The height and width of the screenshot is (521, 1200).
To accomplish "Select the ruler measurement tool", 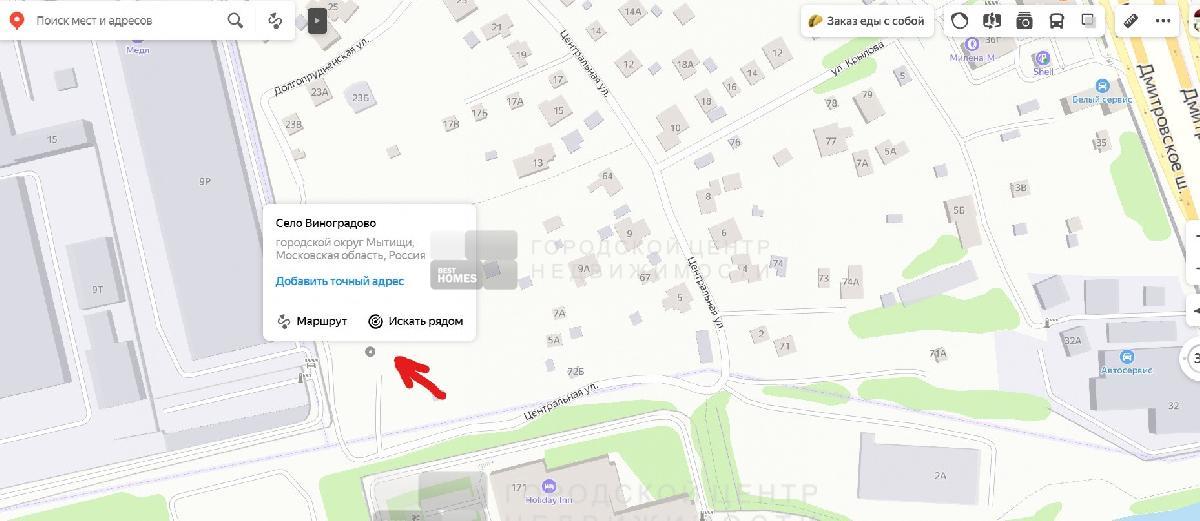I will 1132,20.
